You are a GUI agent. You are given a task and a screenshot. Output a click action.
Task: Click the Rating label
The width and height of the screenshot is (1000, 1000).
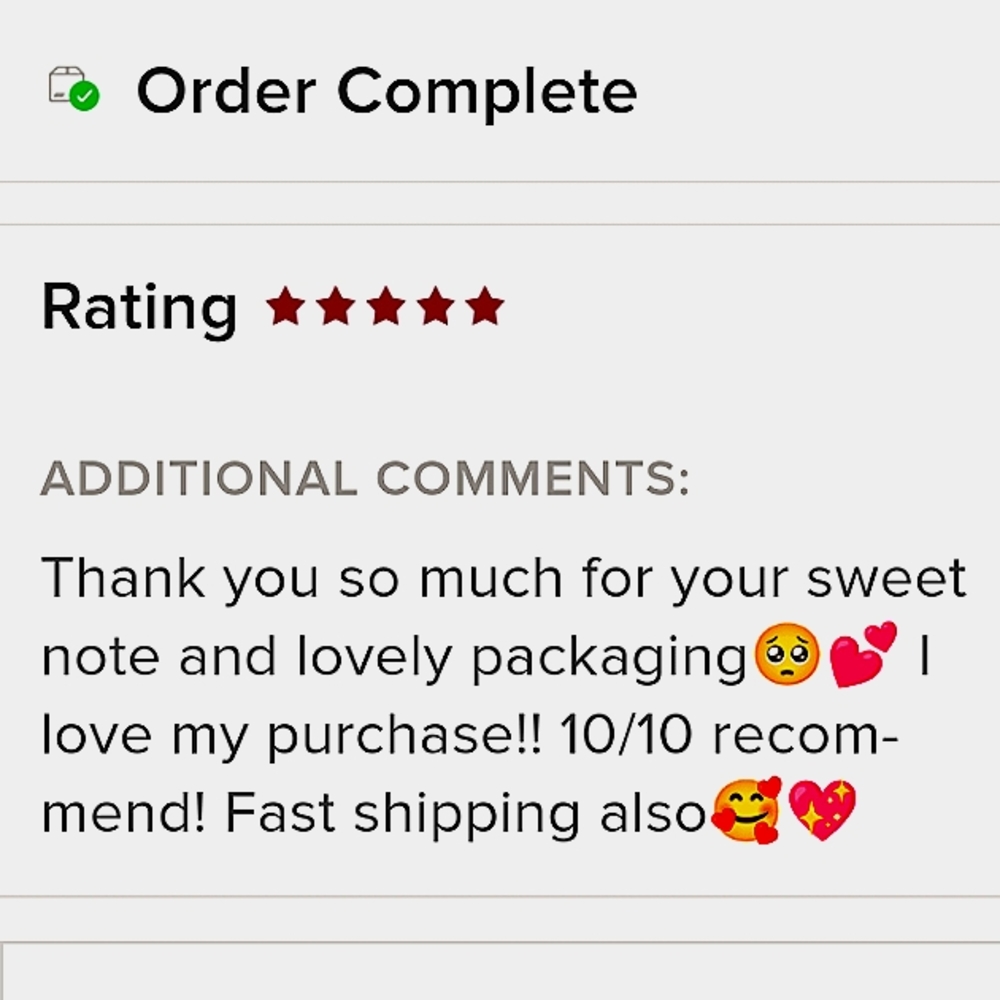[140, 309]
